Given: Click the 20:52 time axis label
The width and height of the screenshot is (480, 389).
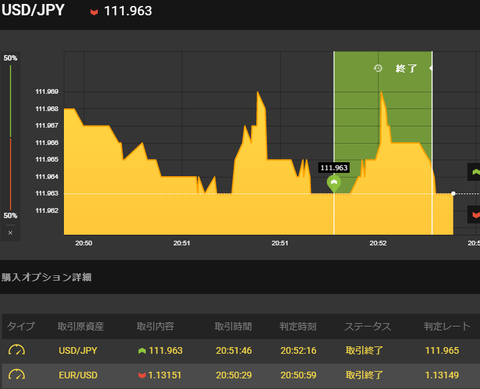Looking at the screenshot, I should click(378, 243).
